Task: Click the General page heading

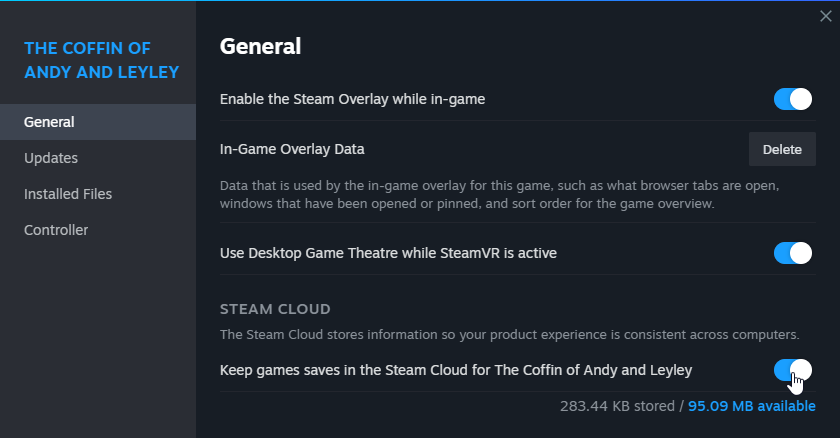Action: point(260,46)
